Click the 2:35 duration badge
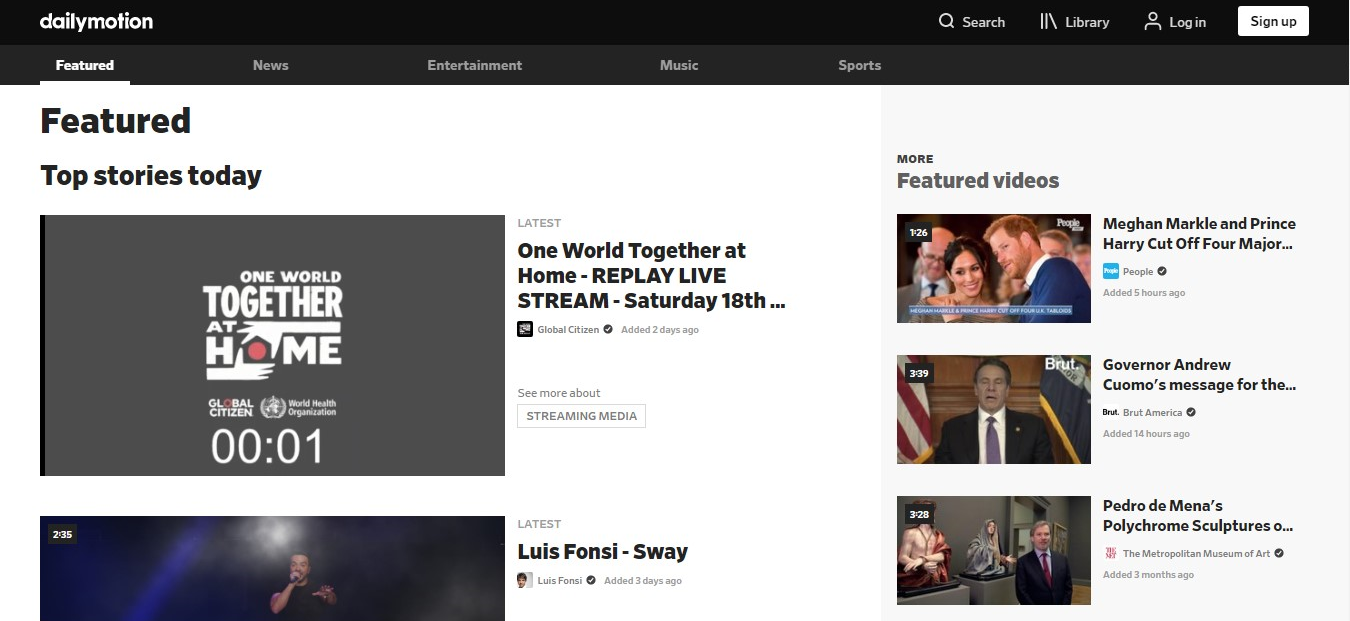This screenshot has width=1350, height=621. coord(62,535)
